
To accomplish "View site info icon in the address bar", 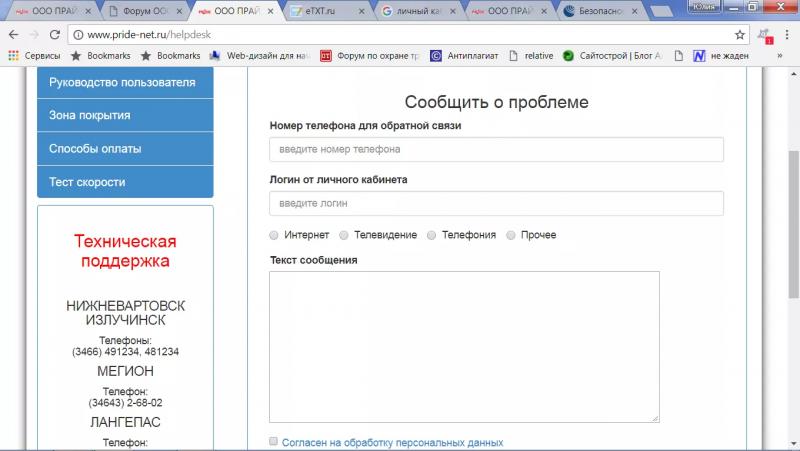I will [x=78, y=35].
